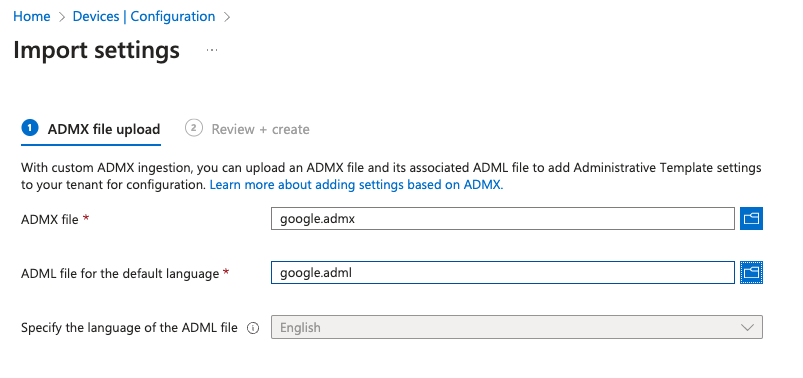803x378 pixels.
Task: Click the Import settings page title
Action: click(x=96, y=50)
